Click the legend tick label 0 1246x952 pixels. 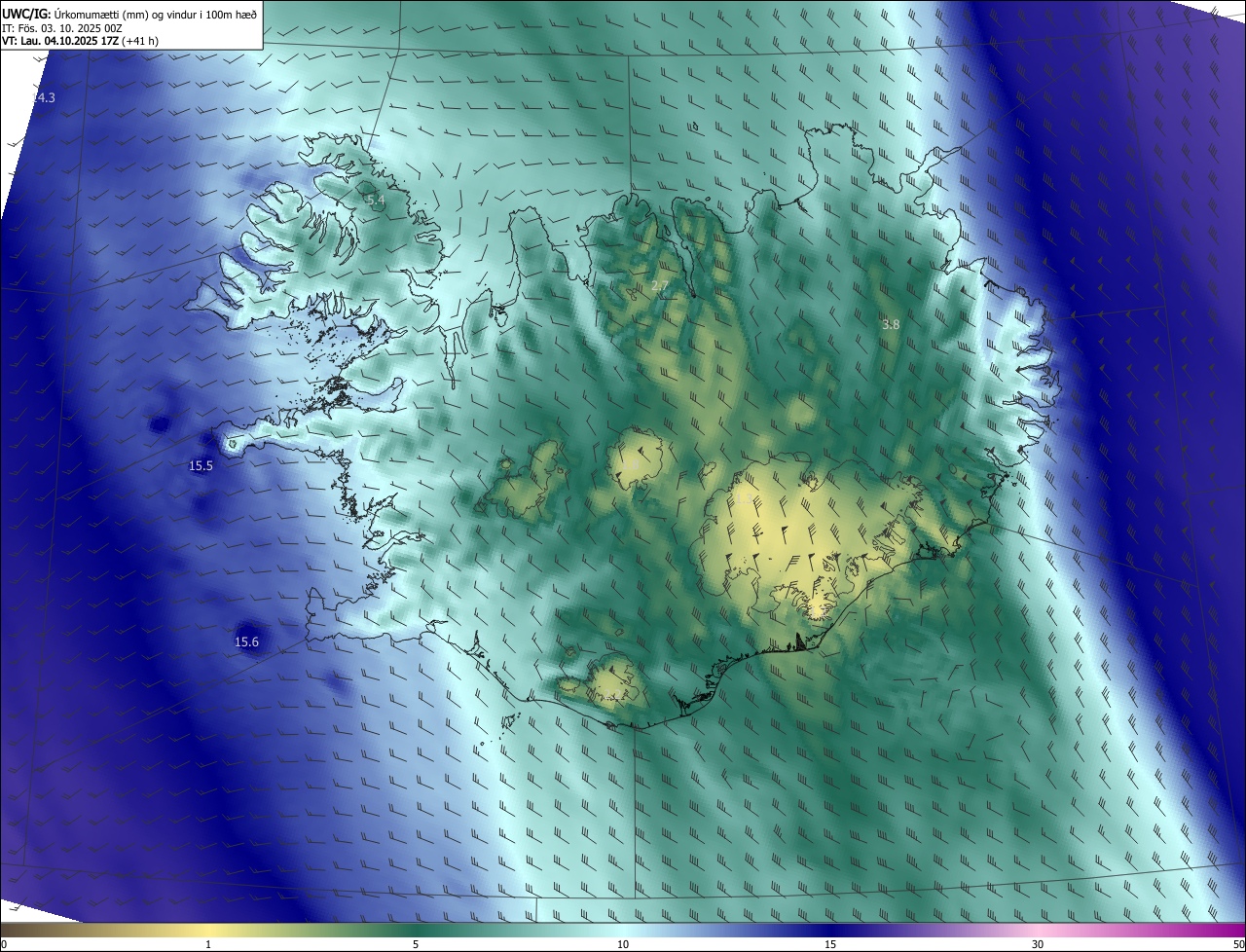pos(4,945)
